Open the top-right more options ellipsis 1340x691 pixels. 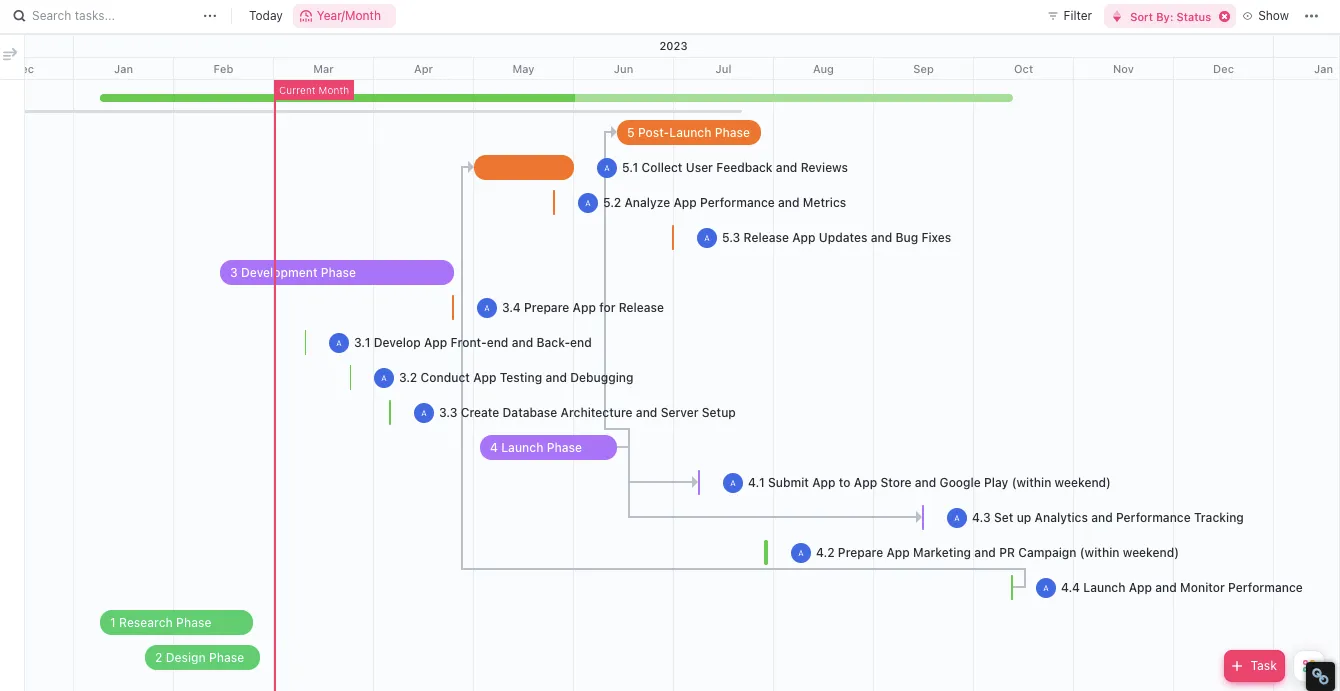[x=1312, y=16]
